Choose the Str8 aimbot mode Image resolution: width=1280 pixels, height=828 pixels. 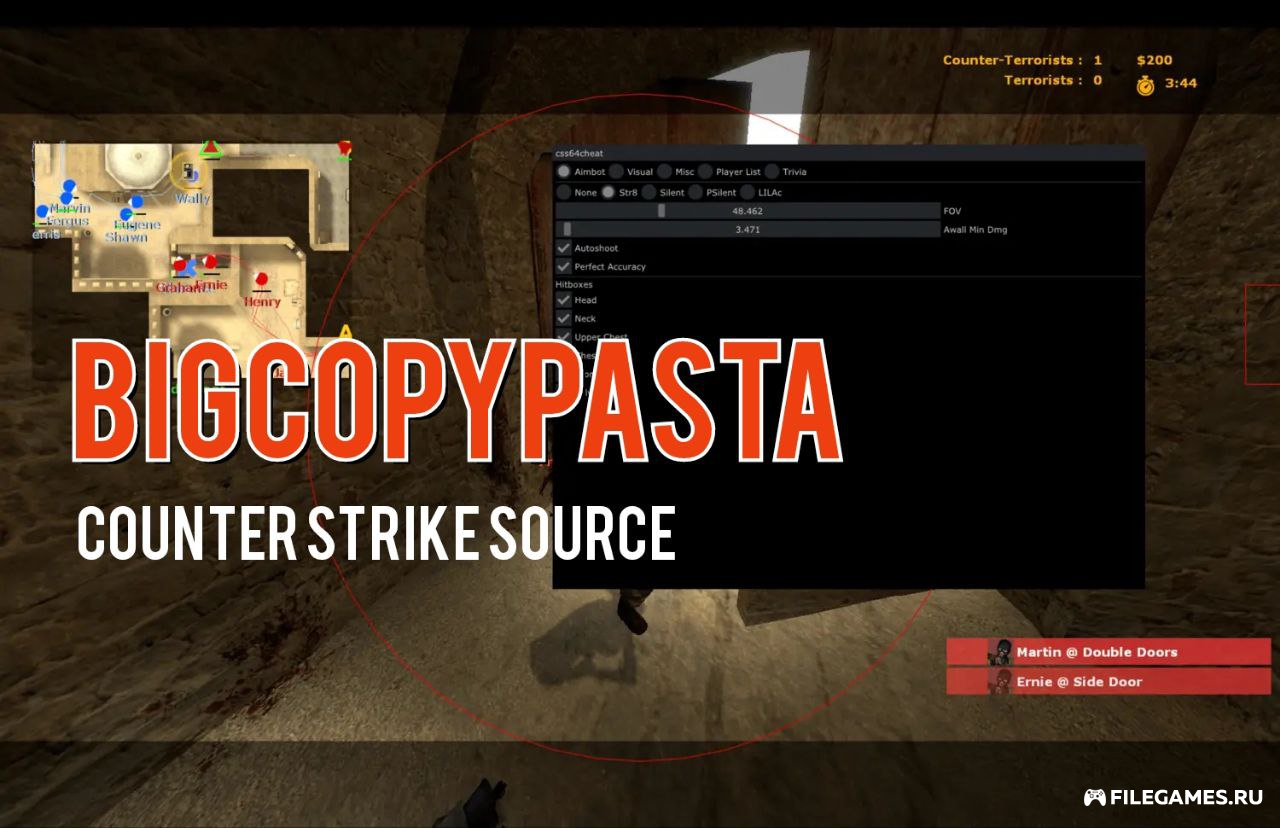609,193
